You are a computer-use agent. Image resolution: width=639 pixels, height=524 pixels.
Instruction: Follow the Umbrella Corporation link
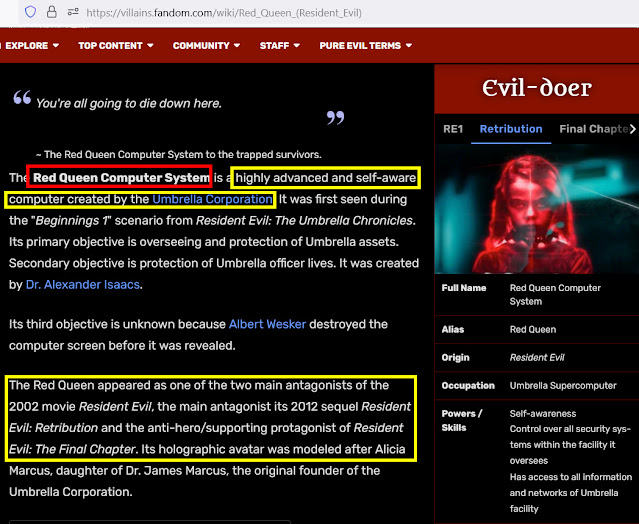[212, 199]
